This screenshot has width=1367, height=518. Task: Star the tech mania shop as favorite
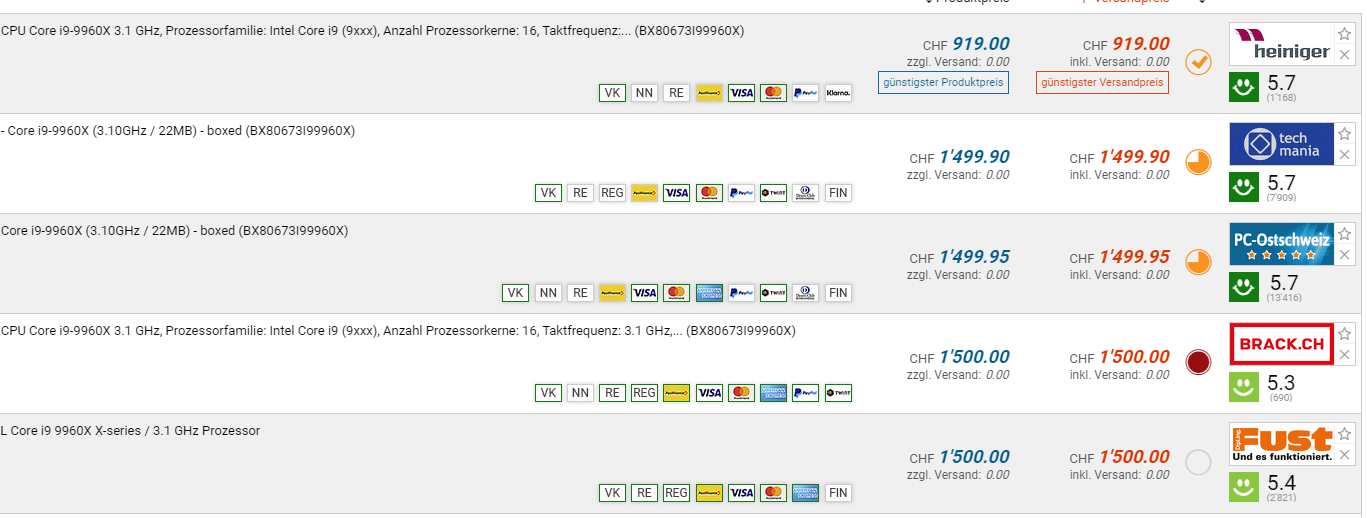(x=1345, y=134)
